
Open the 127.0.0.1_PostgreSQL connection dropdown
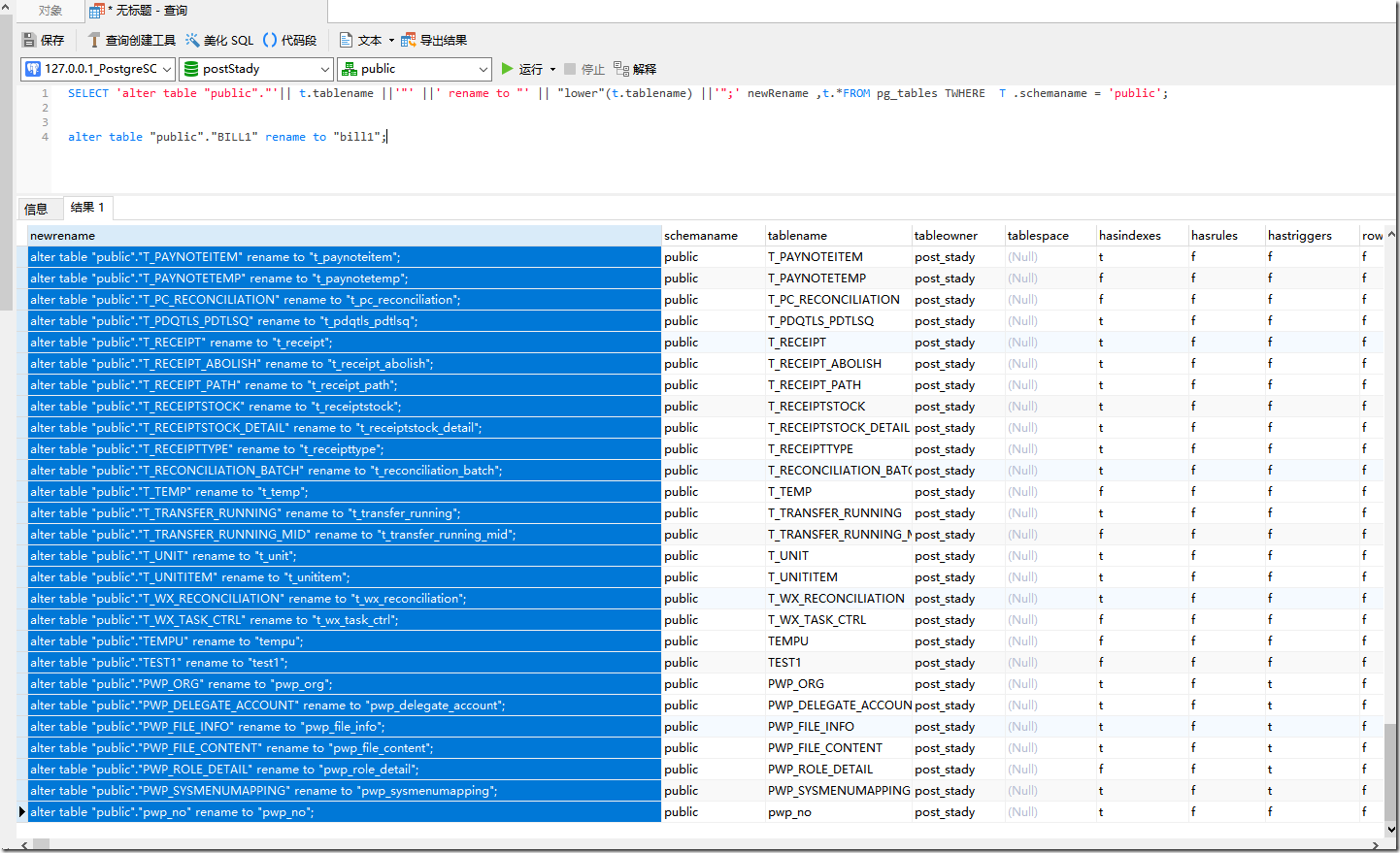coord(98,69)
